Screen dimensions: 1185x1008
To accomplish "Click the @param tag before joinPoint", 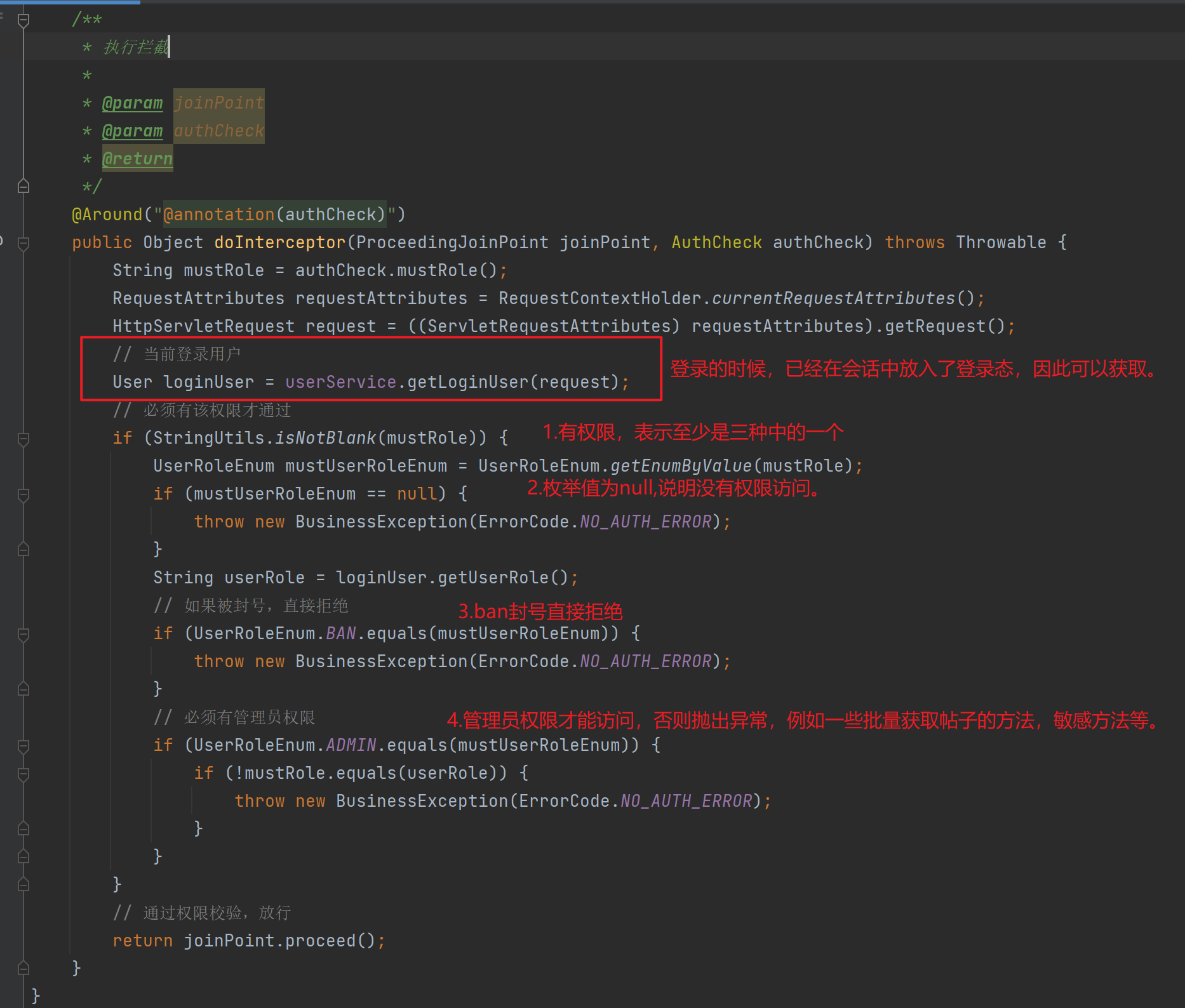I will click(x=132, y=103).
